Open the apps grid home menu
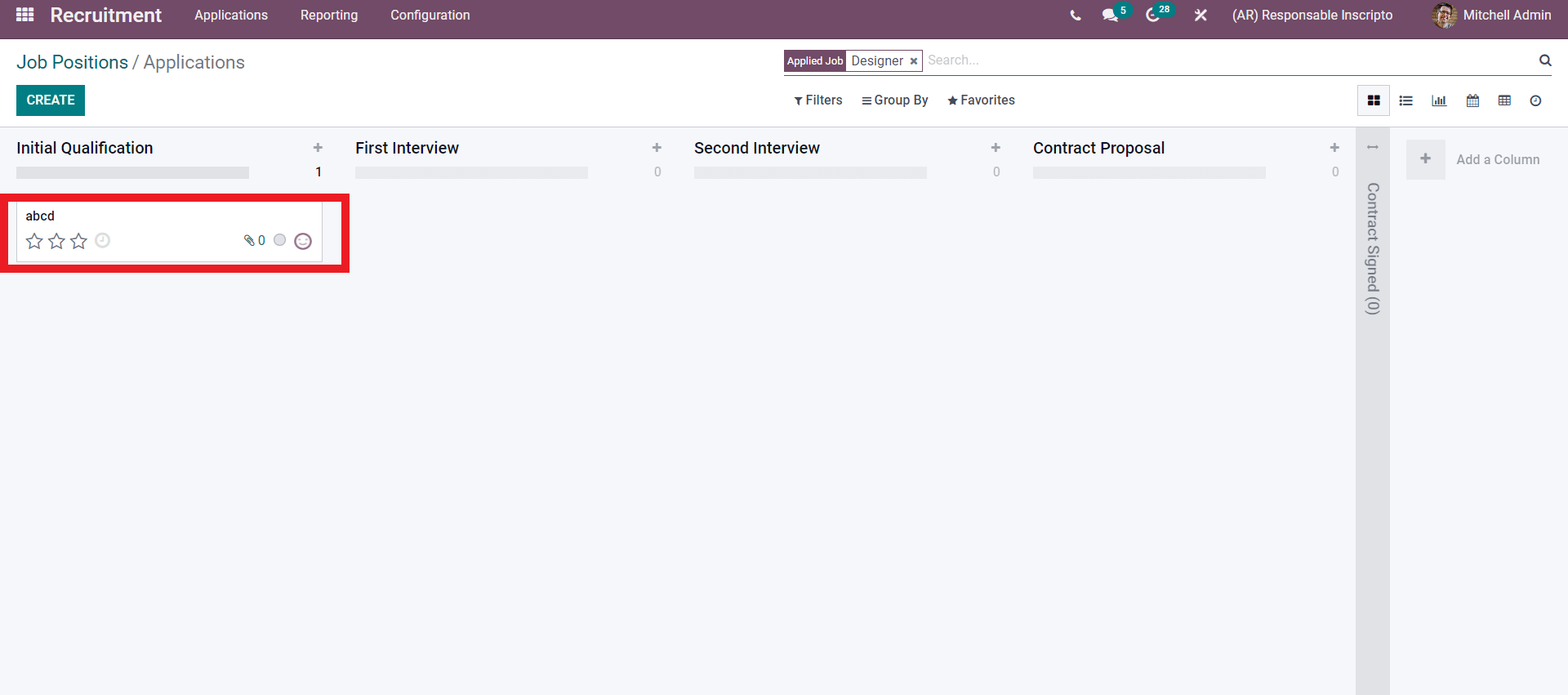 [x=24, y=15]
